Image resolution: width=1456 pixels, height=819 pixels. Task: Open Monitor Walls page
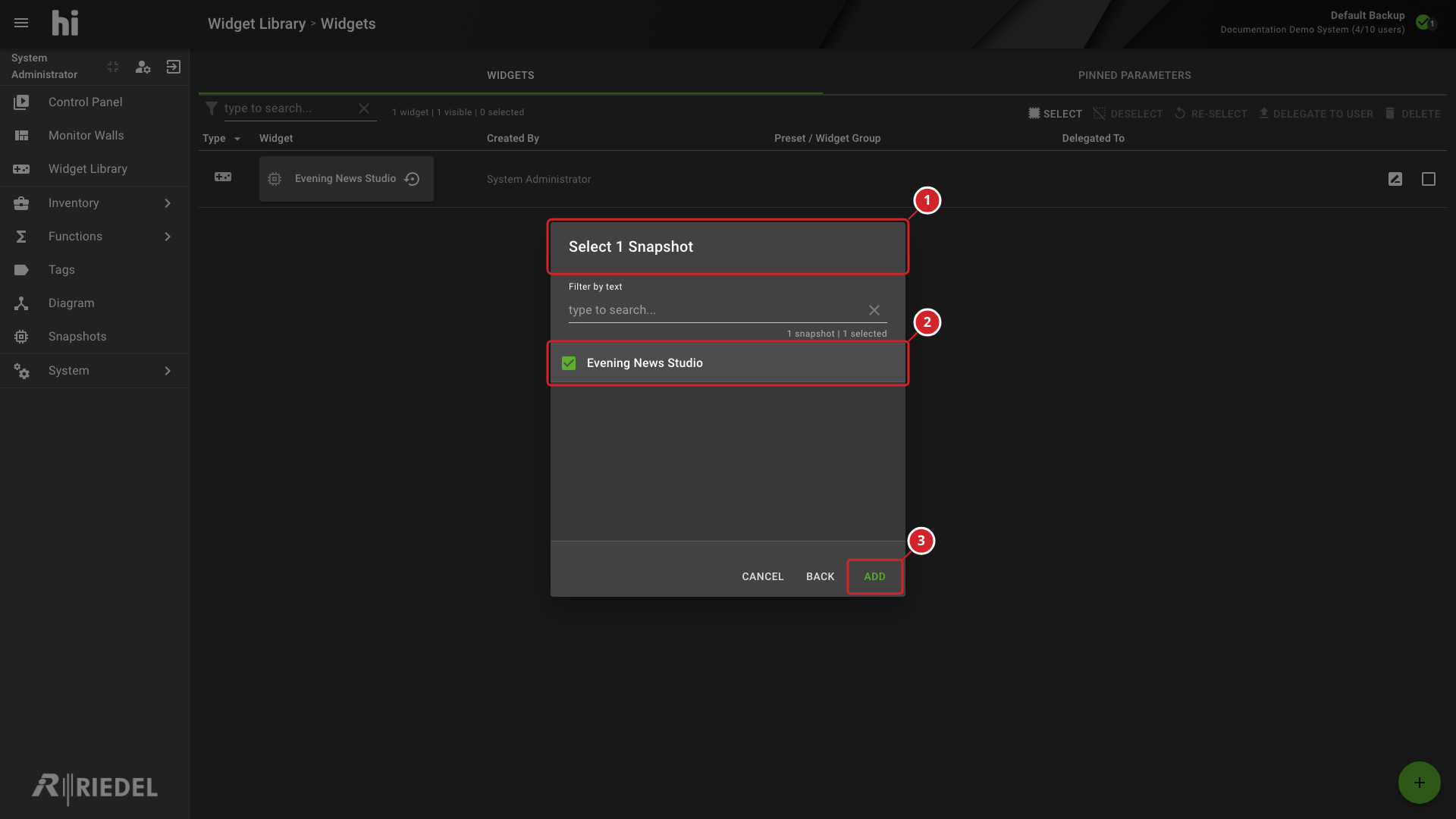(95, 135)
